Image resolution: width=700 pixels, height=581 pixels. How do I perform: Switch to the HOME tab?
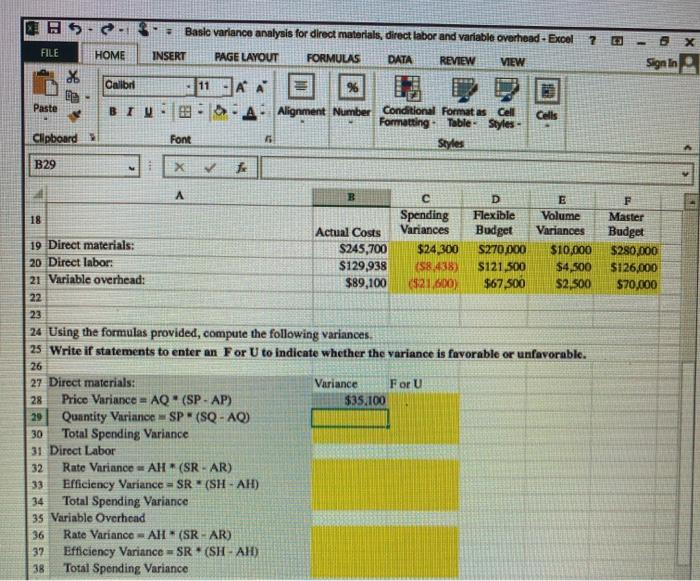tap(110, 55)
